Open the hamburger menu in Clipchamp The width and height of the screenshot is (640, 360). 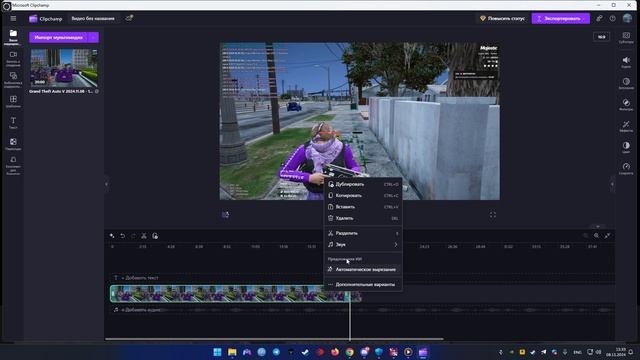point(13,18)
